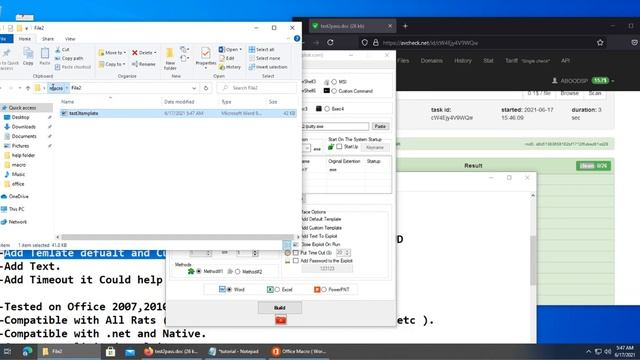Show hidden system tray icons

(x=588, y=351)
